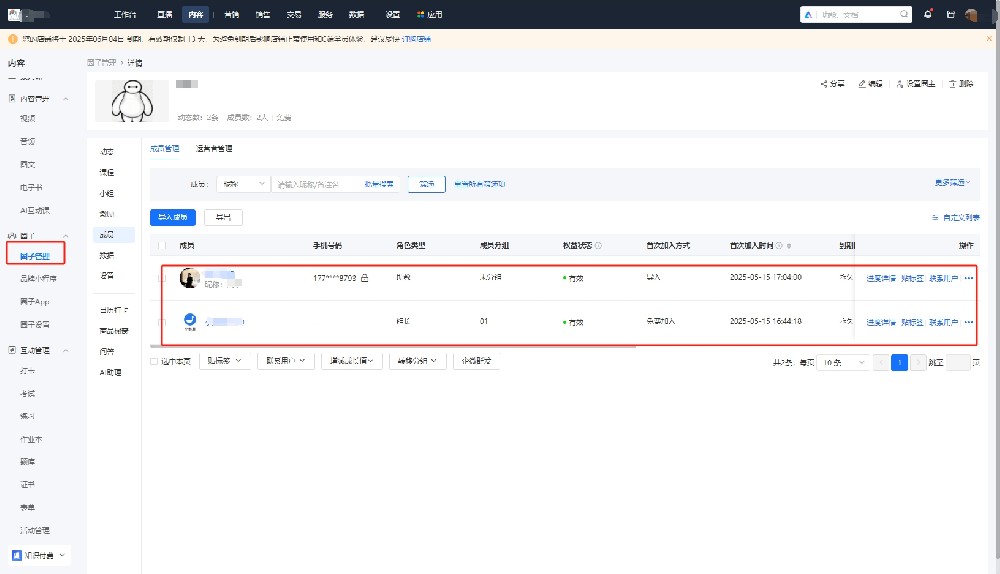Tick the checkbox for the second member row
This screenshot has width=1000, height=574.
[x=161, y=322]
